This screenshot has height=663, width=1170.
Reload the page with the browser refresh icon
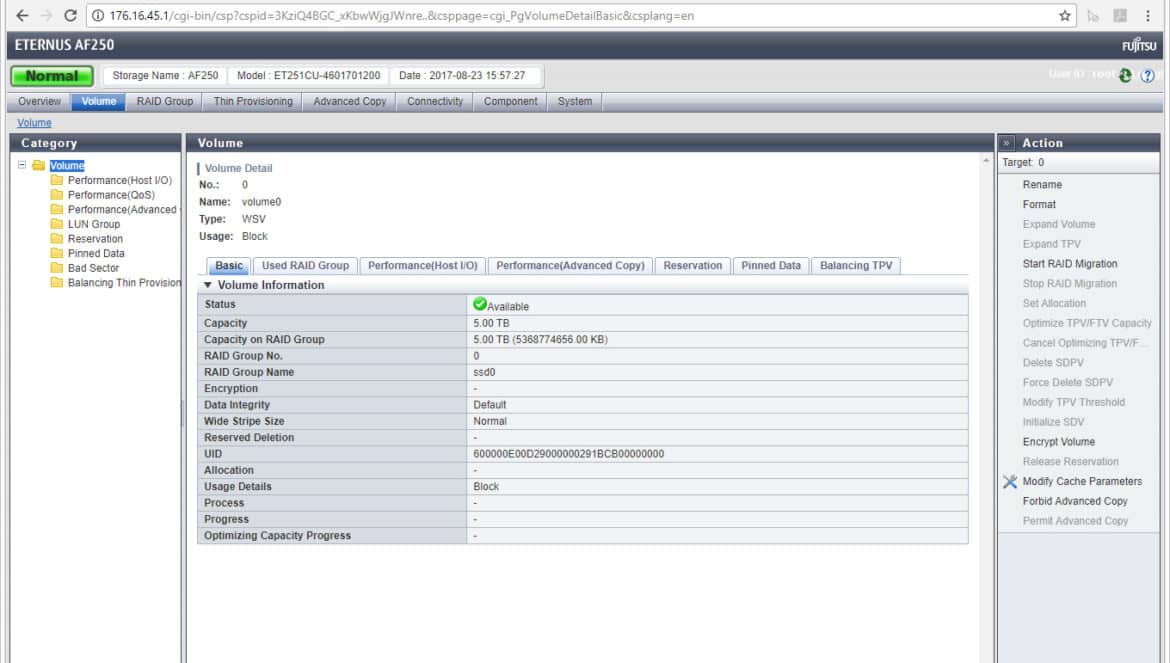pyautogui.click(x=70, y=16)
